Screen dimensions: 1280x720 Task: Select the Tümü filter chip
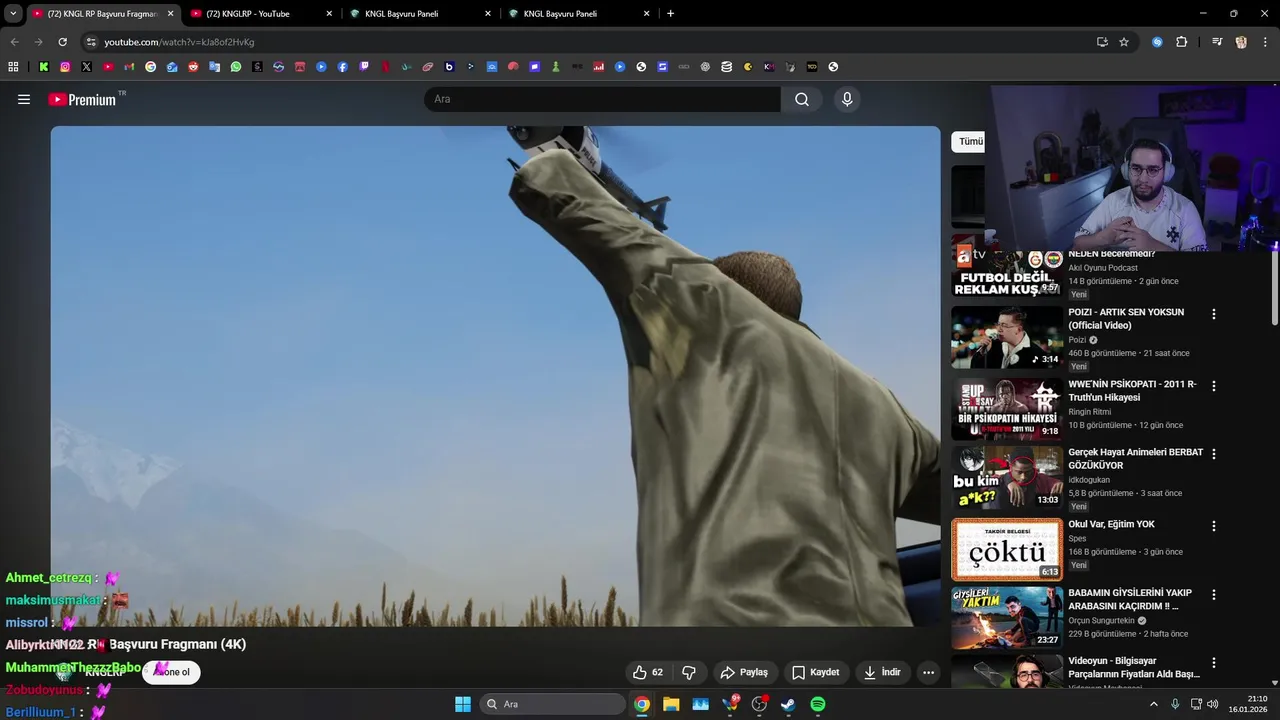point(969,142)
